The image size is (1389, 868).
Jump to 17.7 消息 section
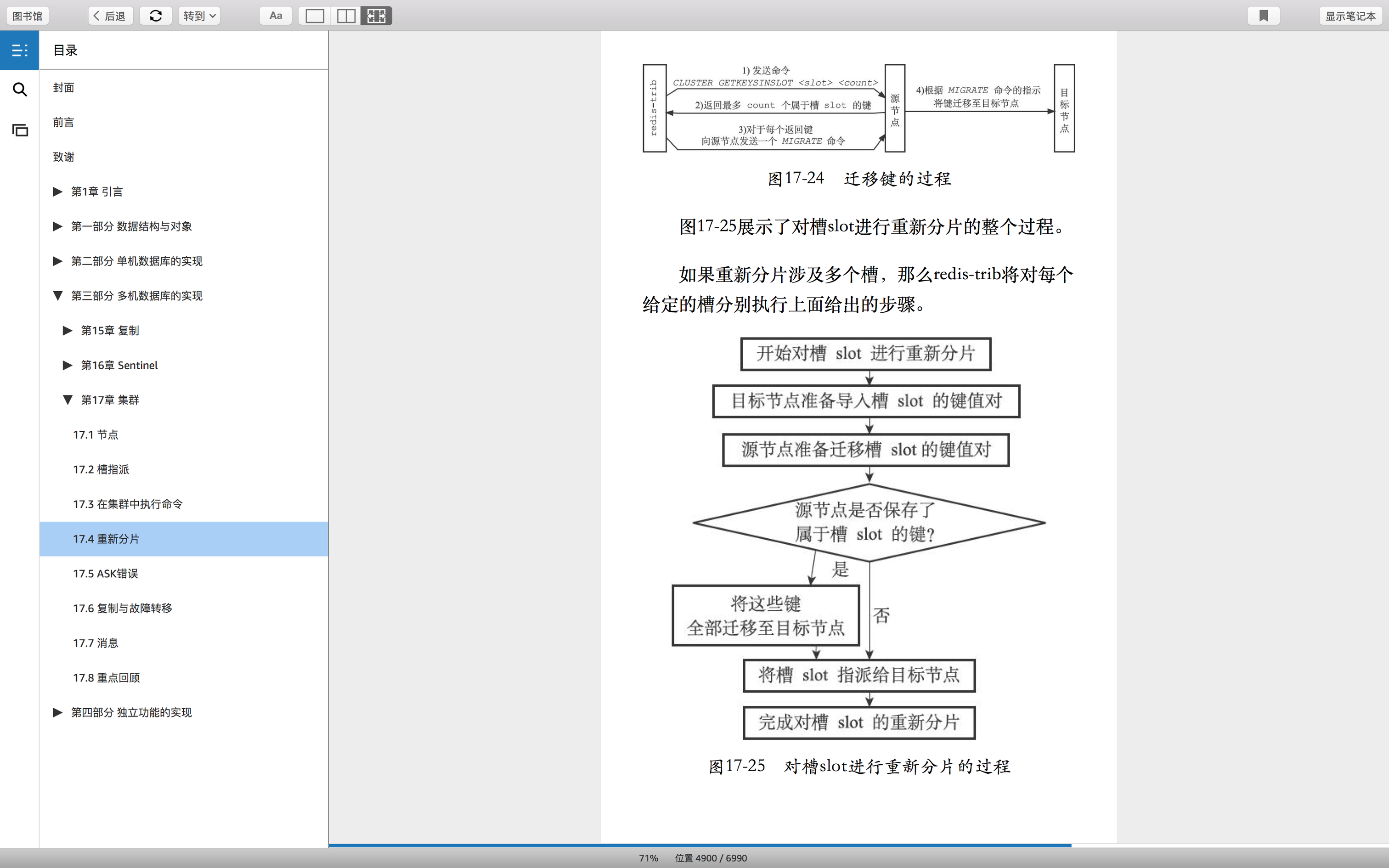coord(95,643)
